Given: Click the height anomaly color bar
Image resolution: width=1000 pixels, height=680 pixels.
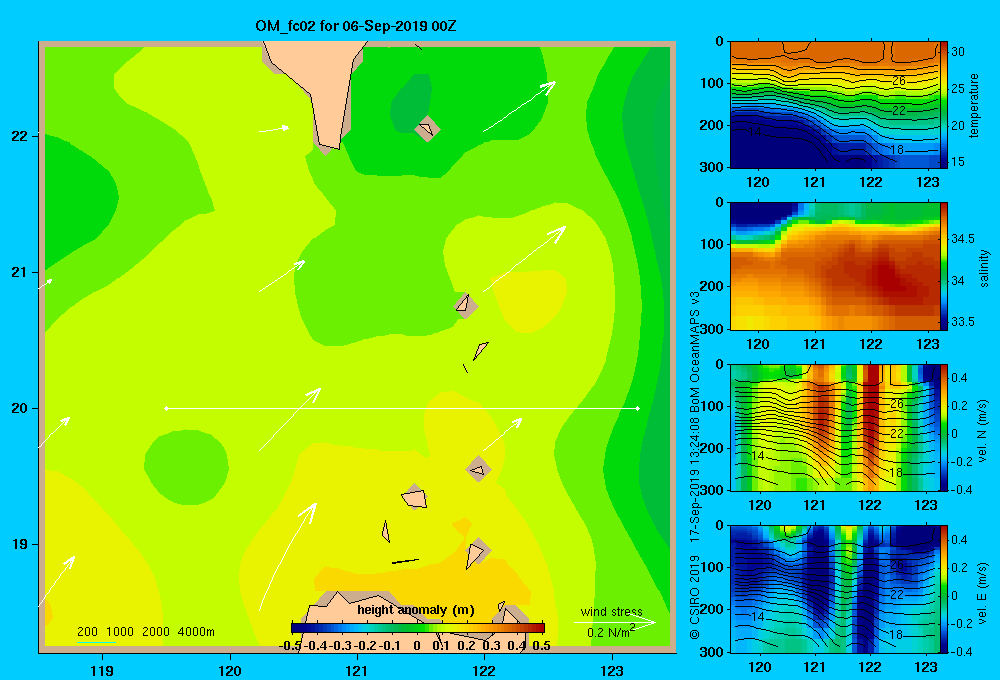Looking at the screenshot, I should [x=418, y=628].
